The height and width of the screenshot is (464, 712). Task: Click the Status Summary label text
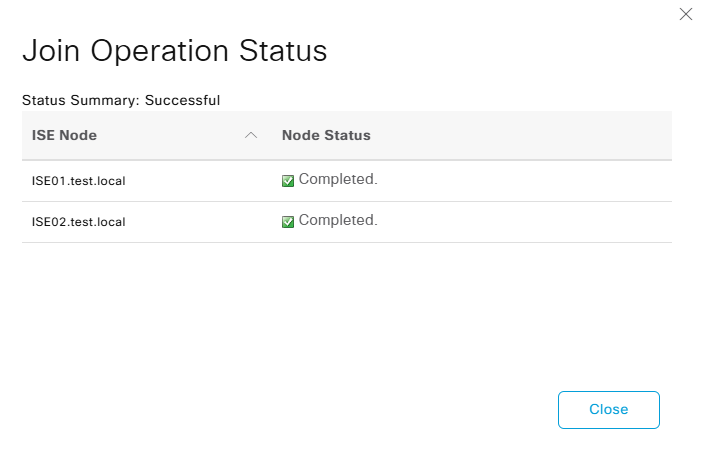(81, 100)
